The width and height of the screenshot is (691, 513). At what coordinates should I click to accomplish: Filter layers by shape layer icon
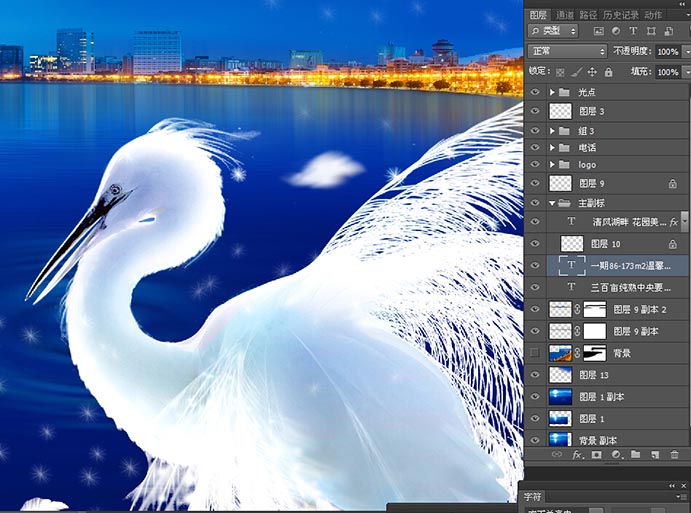coord(651,31)
